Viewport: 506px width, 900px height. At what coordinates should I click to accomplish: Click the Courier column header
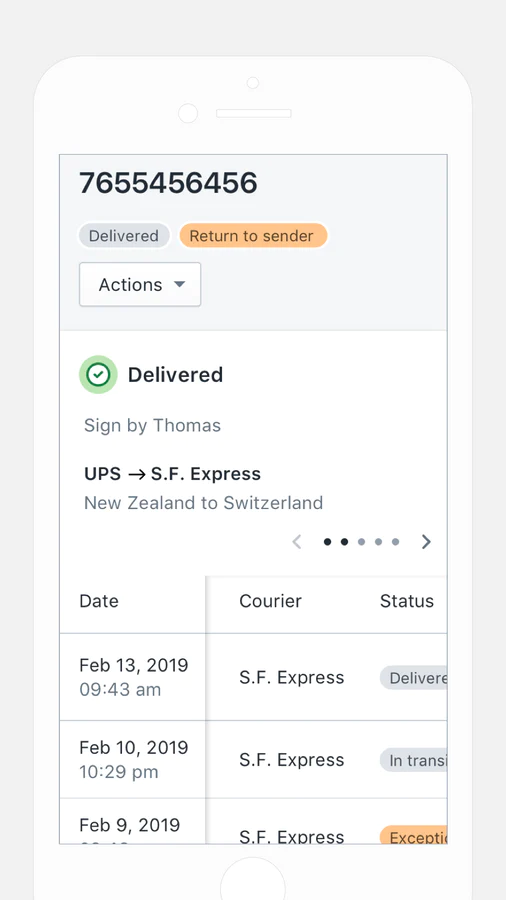tap(270, 601)
